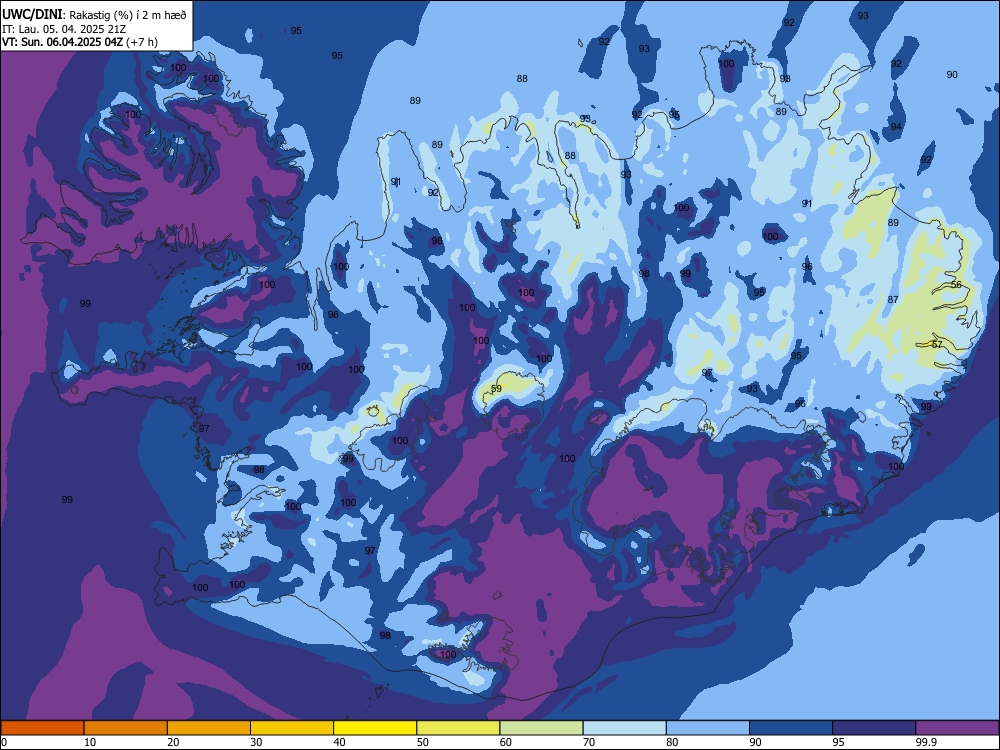
Task: Click the 57 humidity value on map
Action: (x=937, y=344)
